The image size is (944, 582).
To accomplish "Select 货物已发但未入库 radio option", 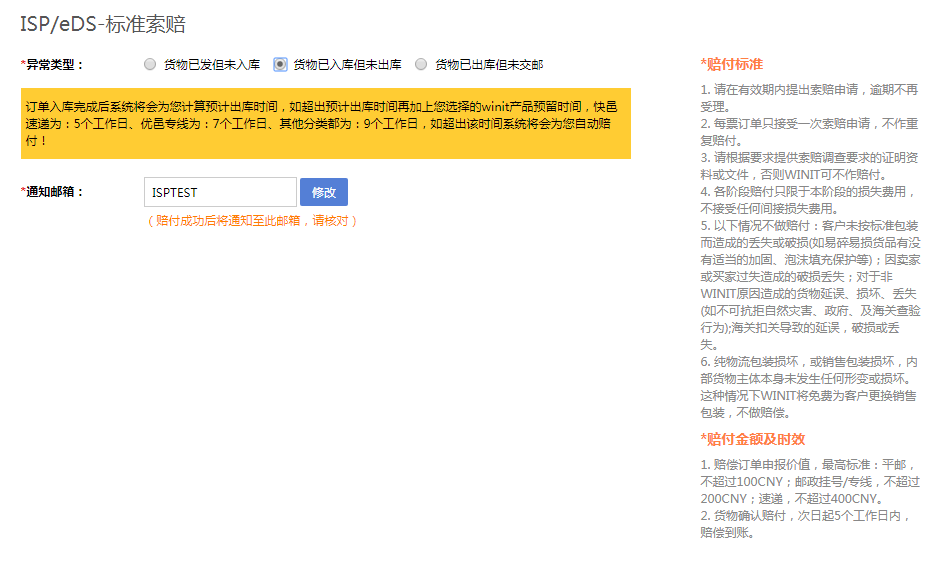I will coord(150,64).
